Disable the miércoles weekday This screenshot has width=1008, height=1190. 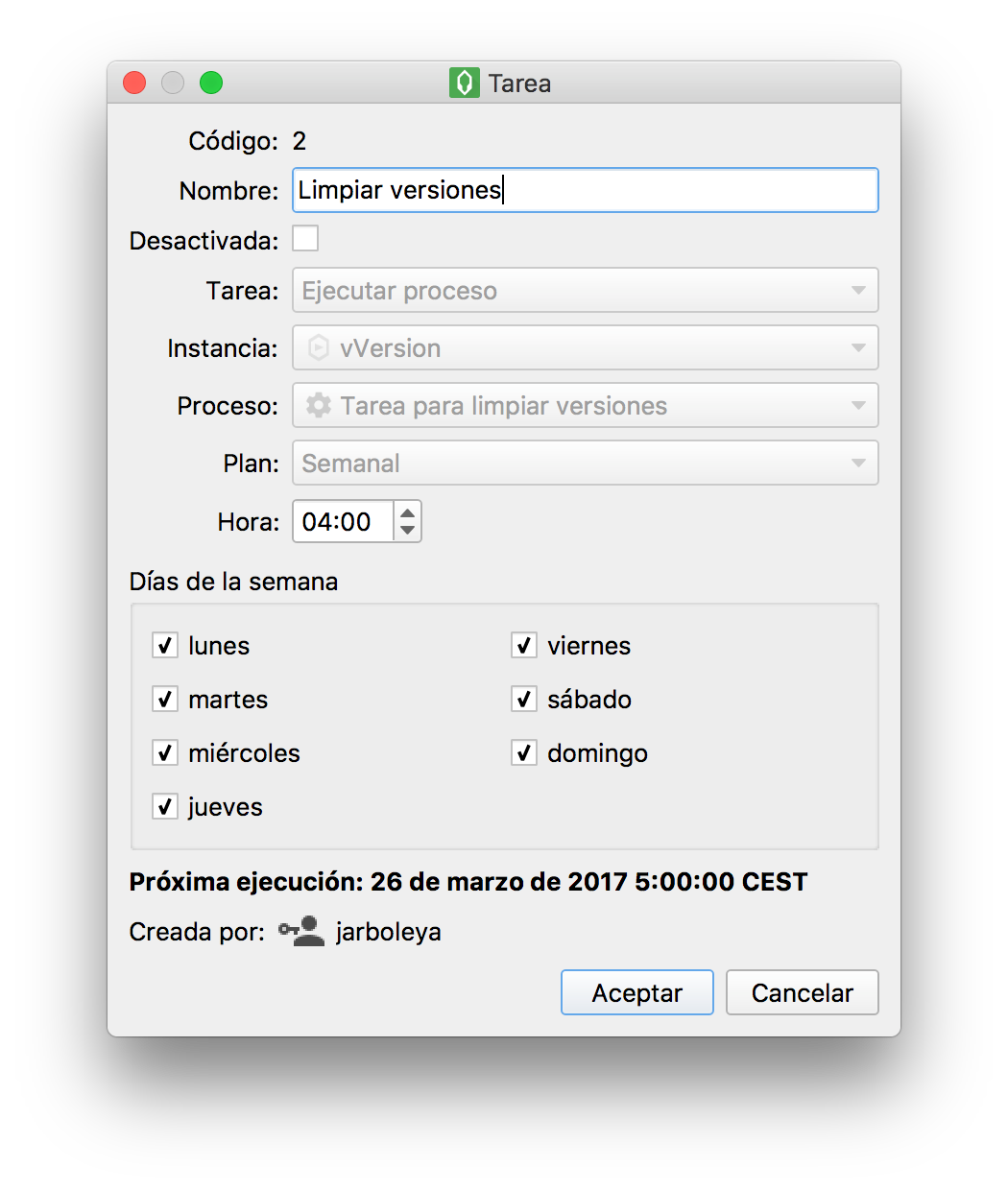coord(165,752)
